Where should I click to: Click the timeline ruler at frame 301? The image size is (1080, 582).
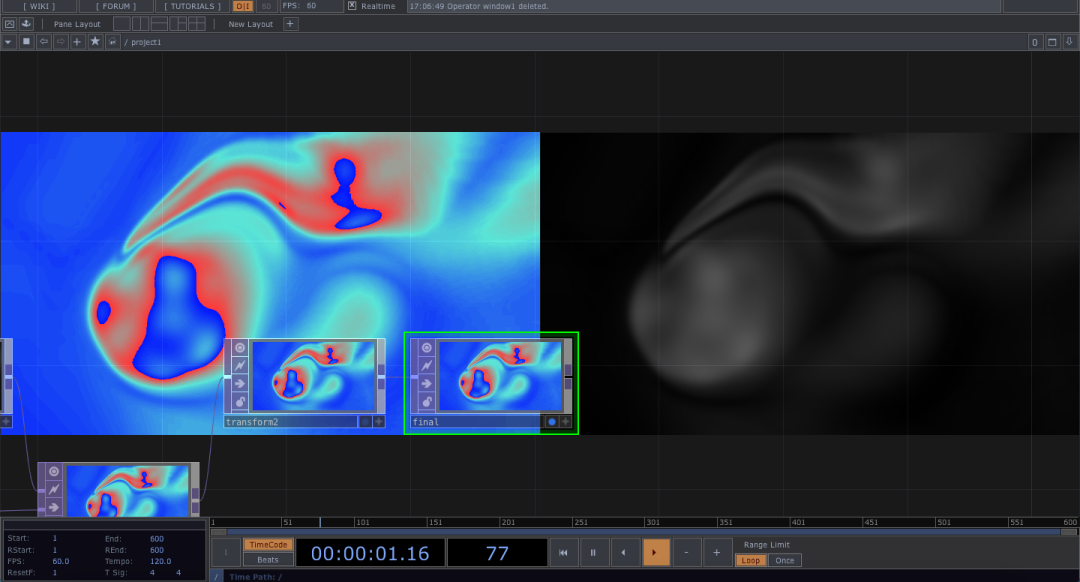click(652, 522)
